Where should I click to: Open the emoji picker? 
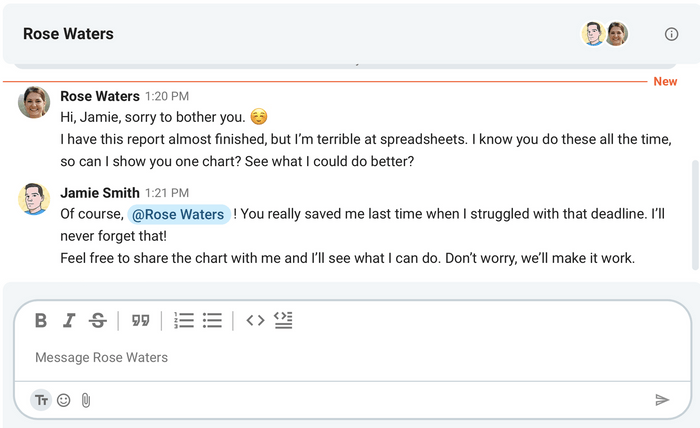click(x=64, y=400)
